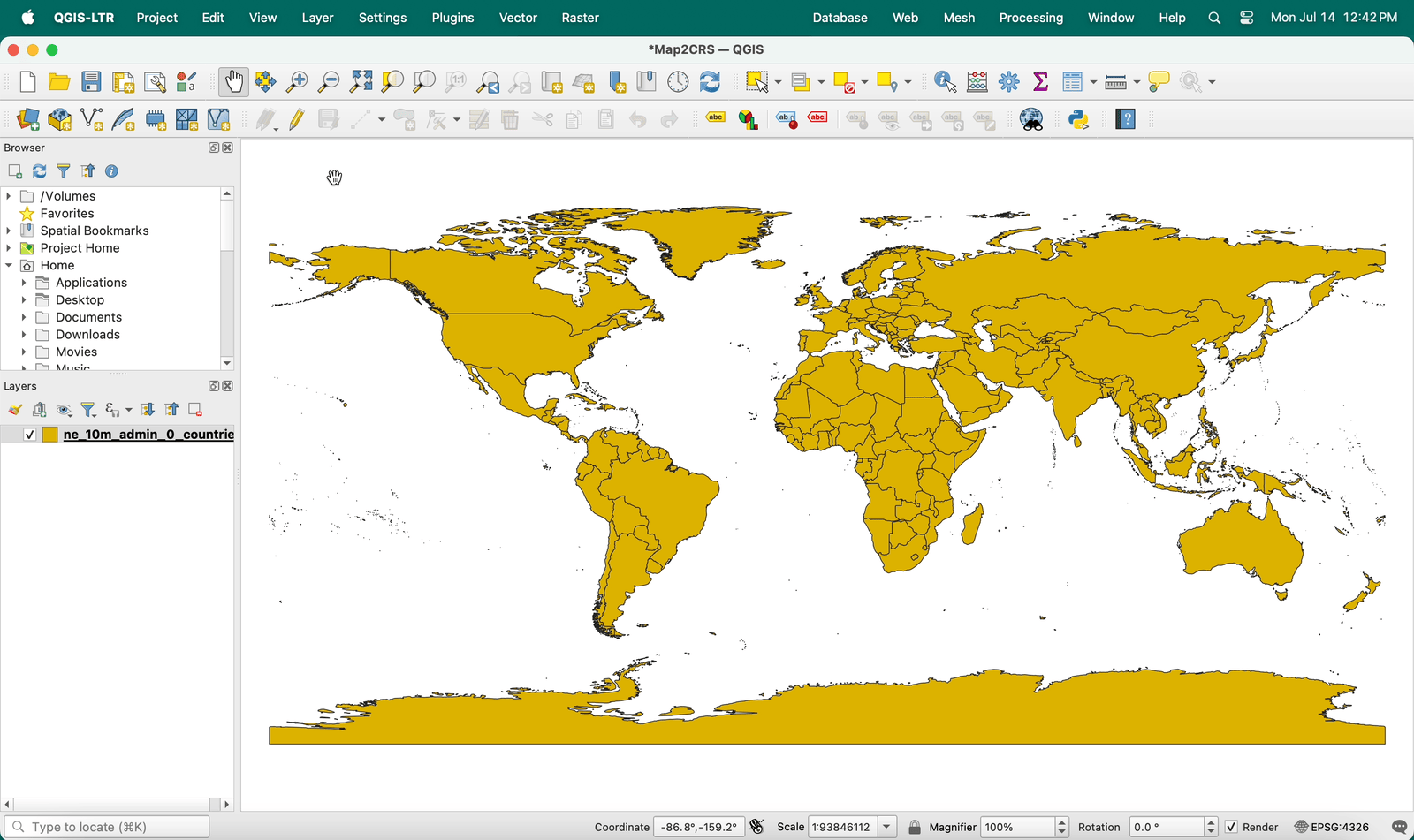
Task: Click the EPSG:4326 CRS button
Action: pyautogui.click(x=1332, y=828)
